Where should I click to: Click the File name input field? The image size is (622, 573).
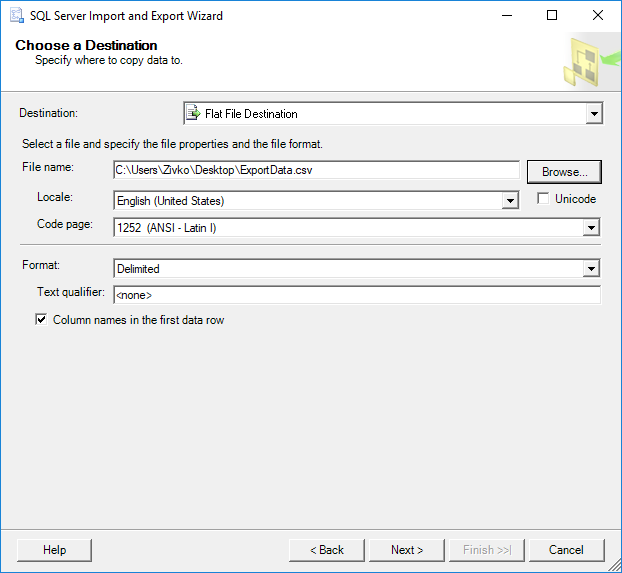pos(316,170)
